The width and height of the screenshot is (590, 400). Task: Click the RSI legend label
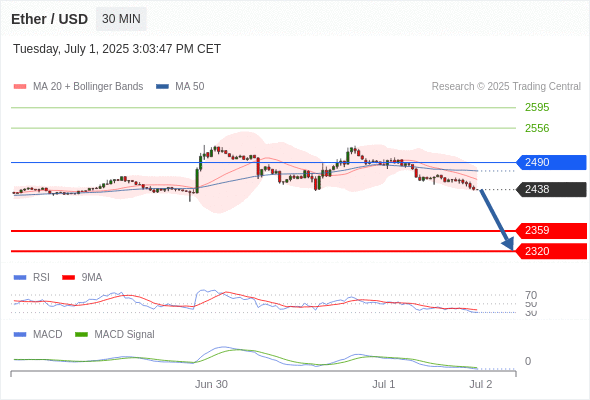coord(41,278)
